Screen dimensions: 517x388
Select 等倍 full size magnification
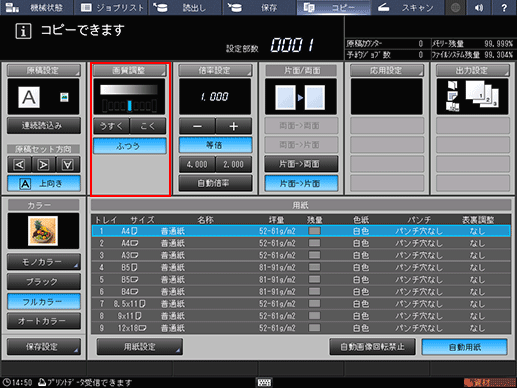click(215, 145)
